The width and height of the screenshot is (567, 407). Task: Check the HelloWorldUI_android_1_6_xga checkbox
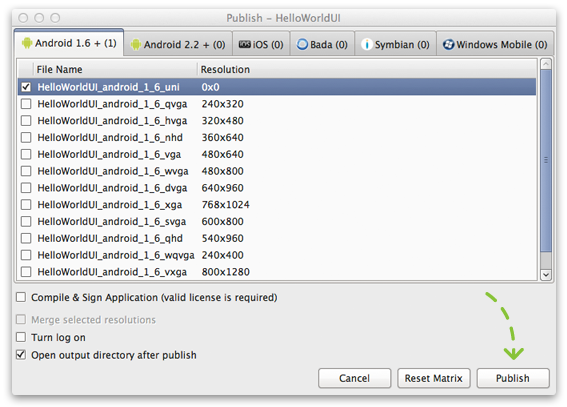(26, 205)
